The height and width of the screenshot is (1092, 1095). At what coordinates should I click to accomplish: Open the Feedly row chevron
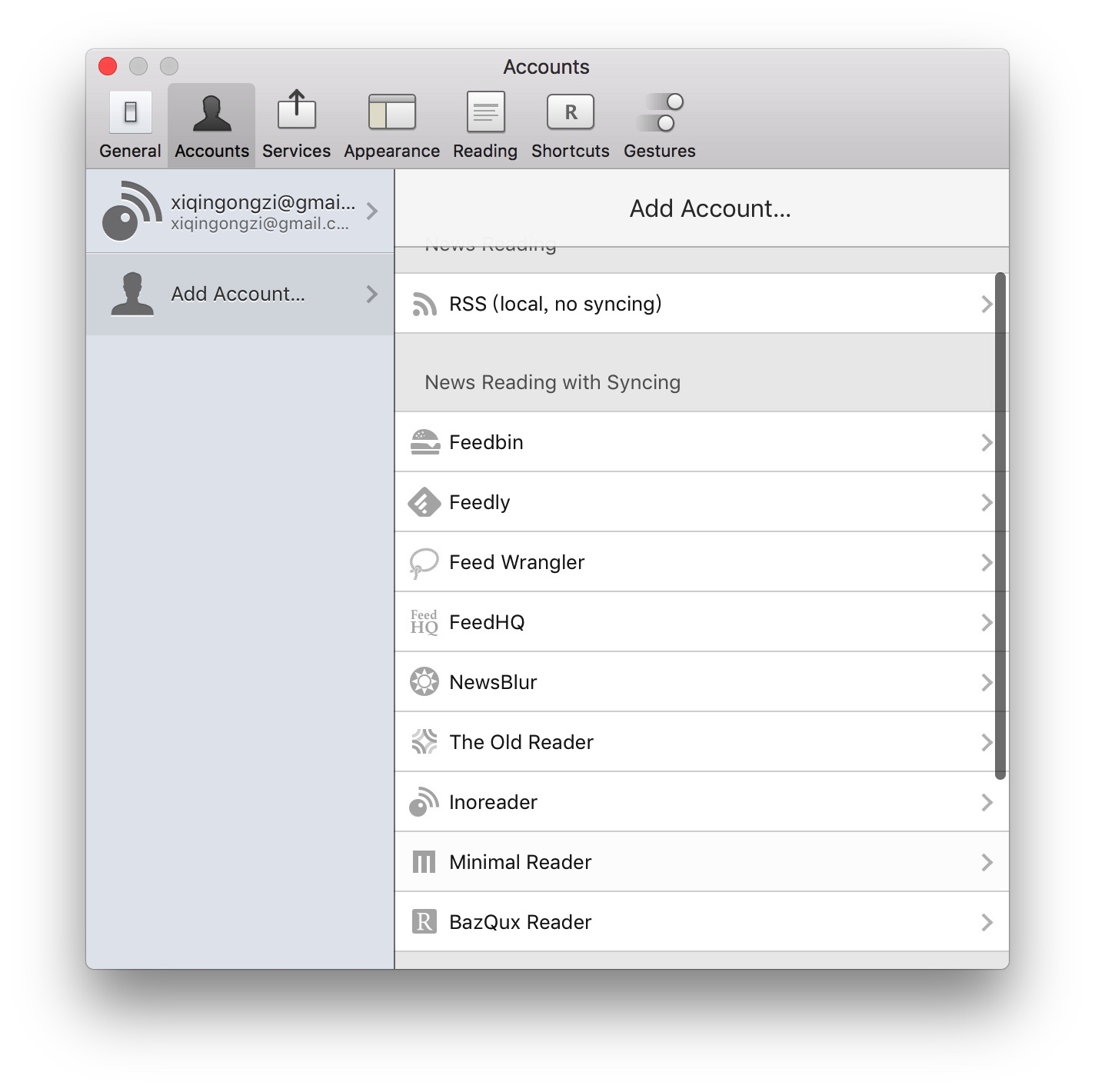click(x=987, y=502)
